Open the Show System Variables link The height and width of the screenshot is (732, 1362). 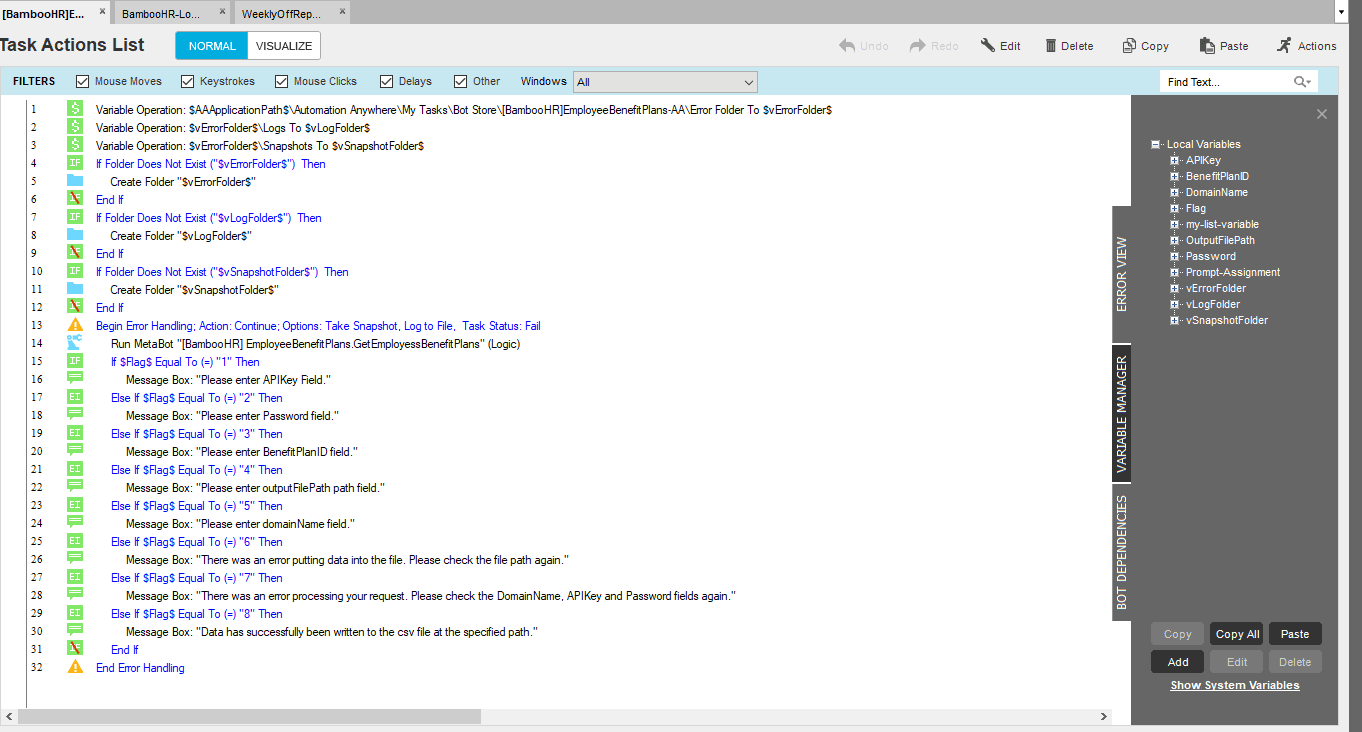point(1235,685)
